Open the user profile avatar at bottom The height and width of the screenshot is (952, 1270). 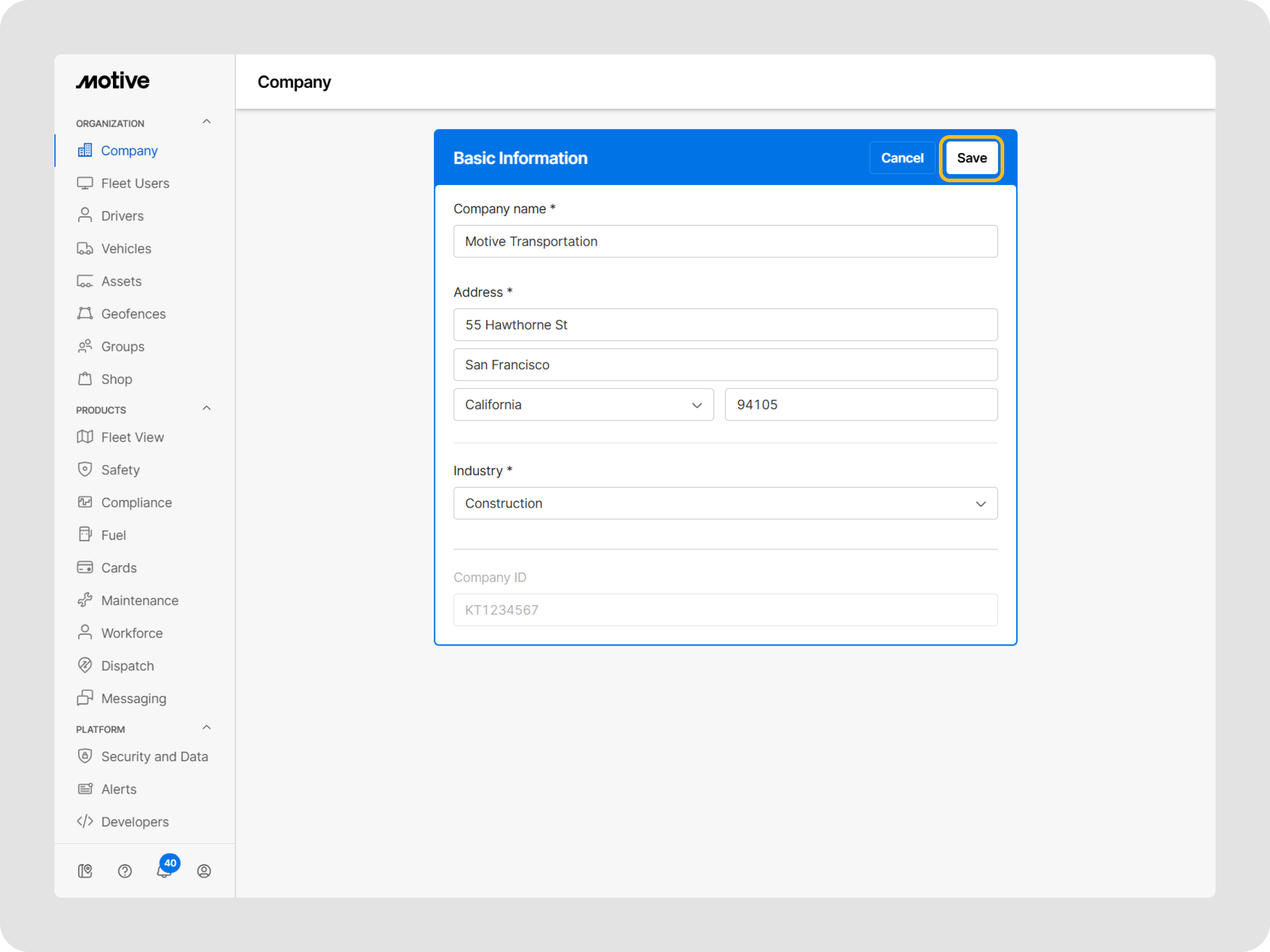[x=204, y=870]
